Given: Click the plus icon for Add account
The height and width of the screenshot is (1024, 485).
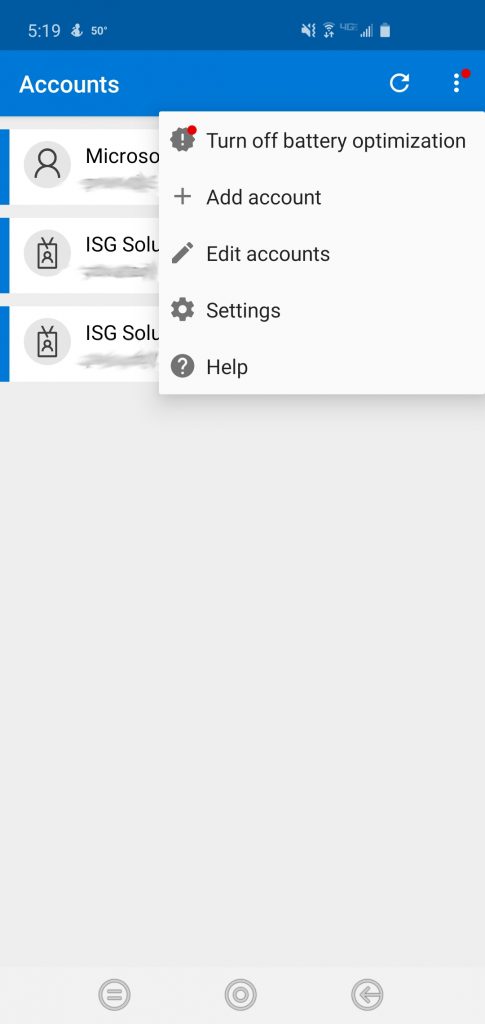Looking at the screenshot, I should click(183, 197).
